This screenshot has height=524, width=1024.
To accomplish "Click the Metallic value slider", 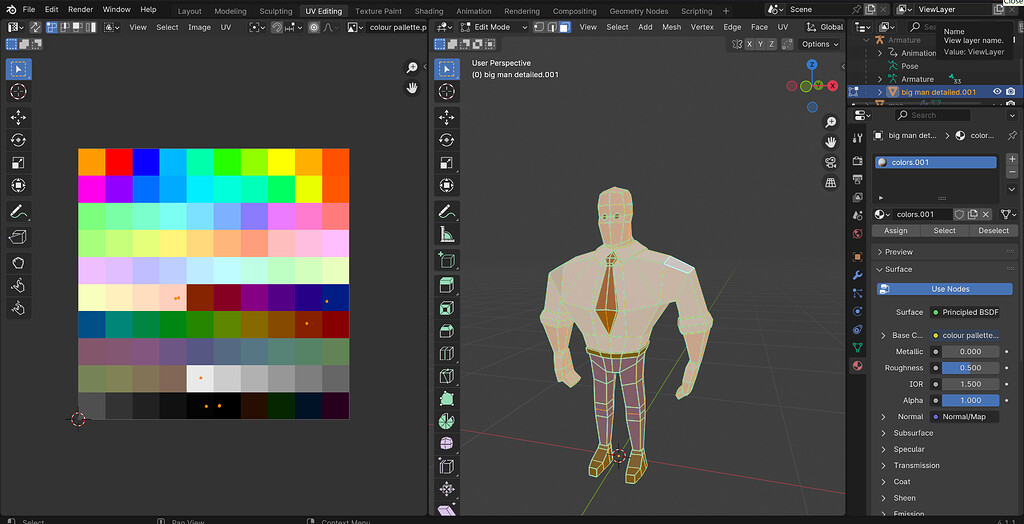I will pos(970,352).
